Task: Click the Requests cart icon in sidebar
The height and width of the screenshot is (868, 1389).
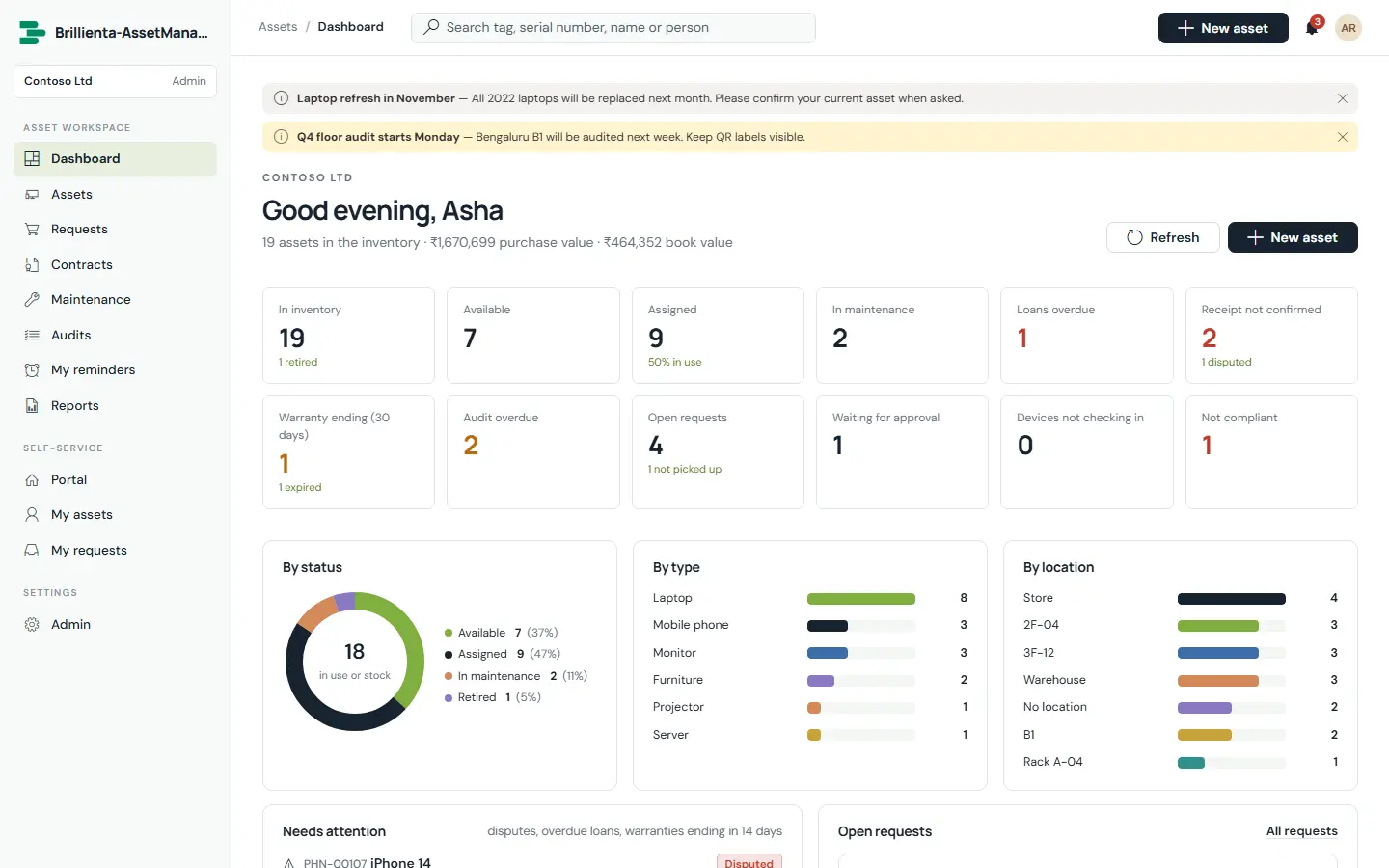Action: coord(32,230)
